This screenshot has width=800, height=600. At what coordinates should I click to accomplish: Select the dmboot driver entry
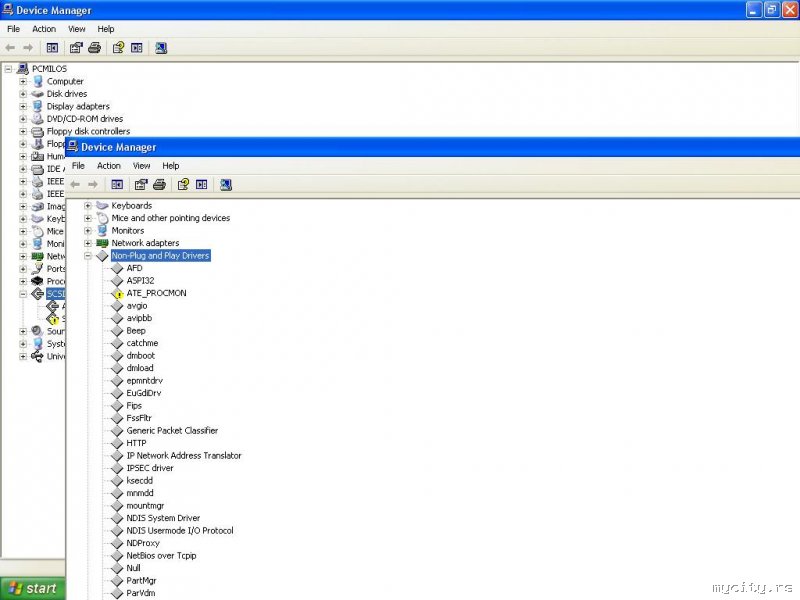click(x=140, y=356)
